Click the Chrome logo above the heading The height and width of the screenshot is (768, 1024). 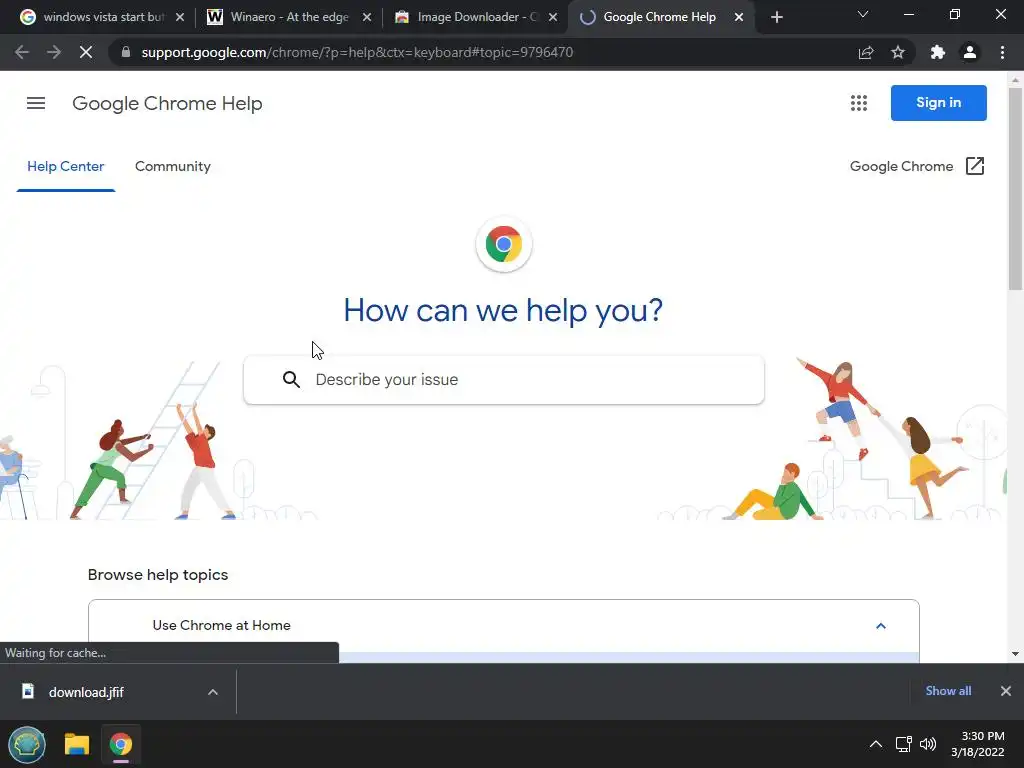tap(504, 244)
